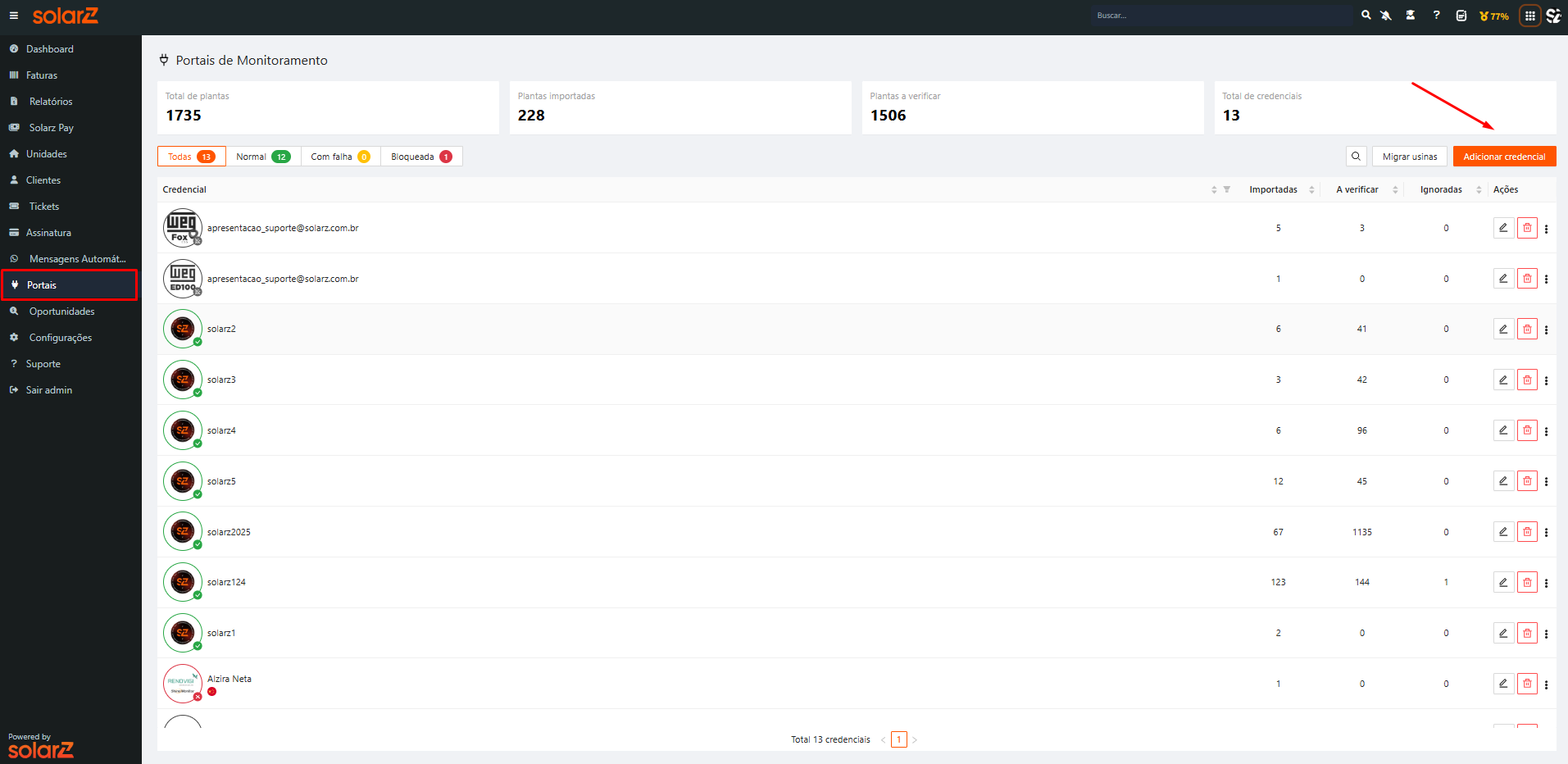Viewport: 1568px width, 764px height.
Task: Open the graduate training icon in header
Action: 1411,16
